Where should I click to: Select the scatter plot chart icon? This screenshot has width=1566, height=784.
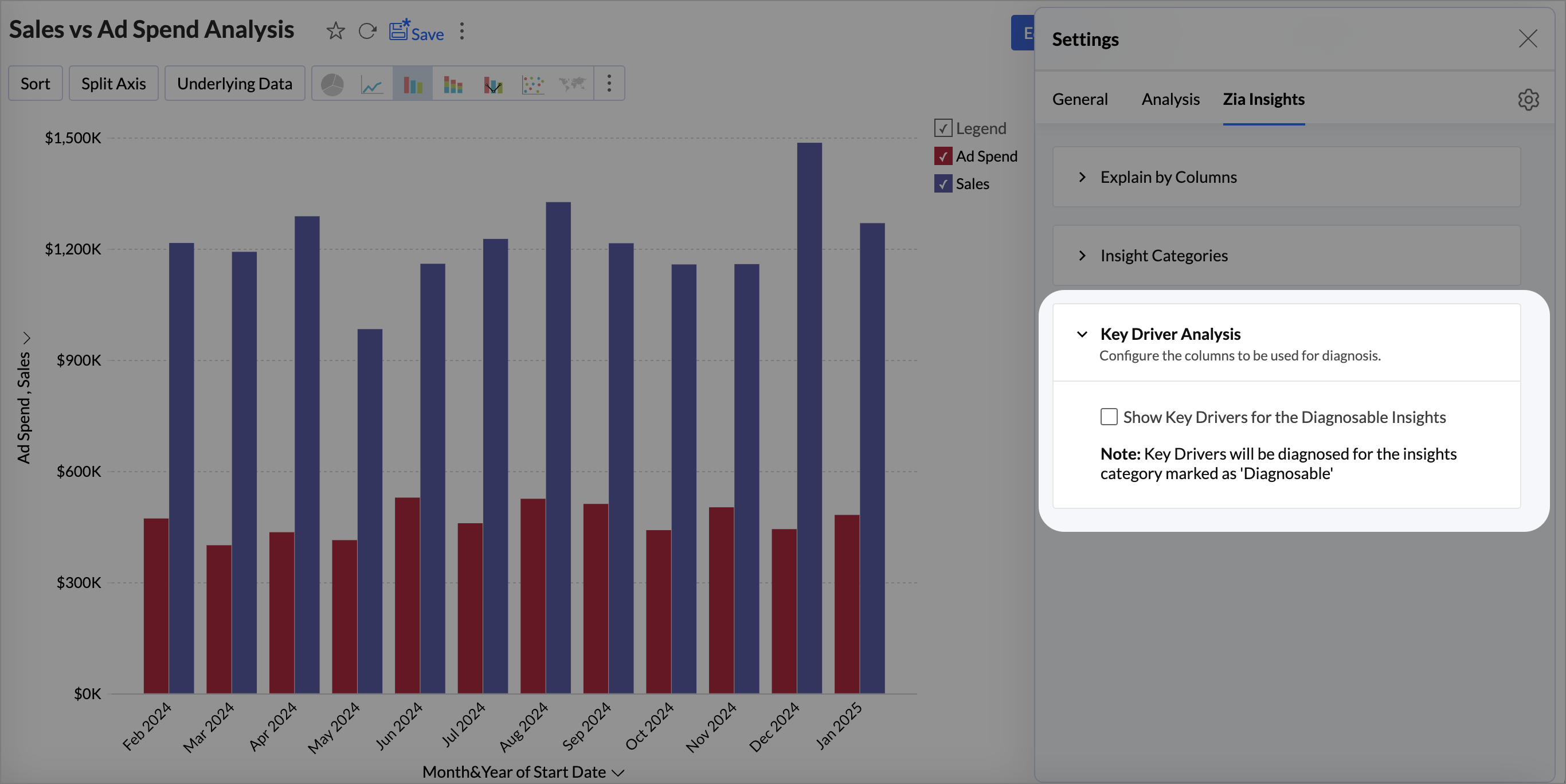533,84
